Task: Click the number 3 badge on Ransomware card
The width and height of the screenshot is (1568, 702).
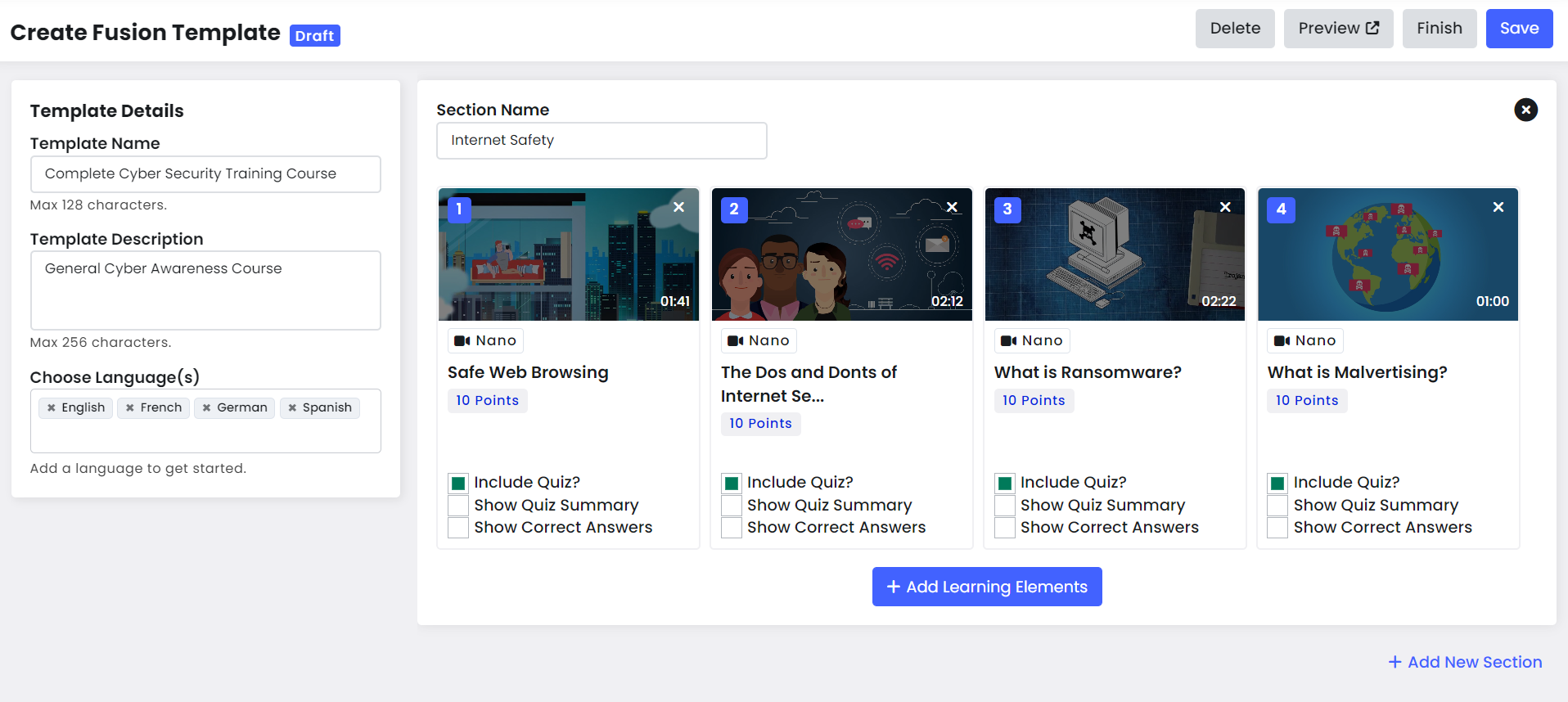Action: click(1007, 209)
